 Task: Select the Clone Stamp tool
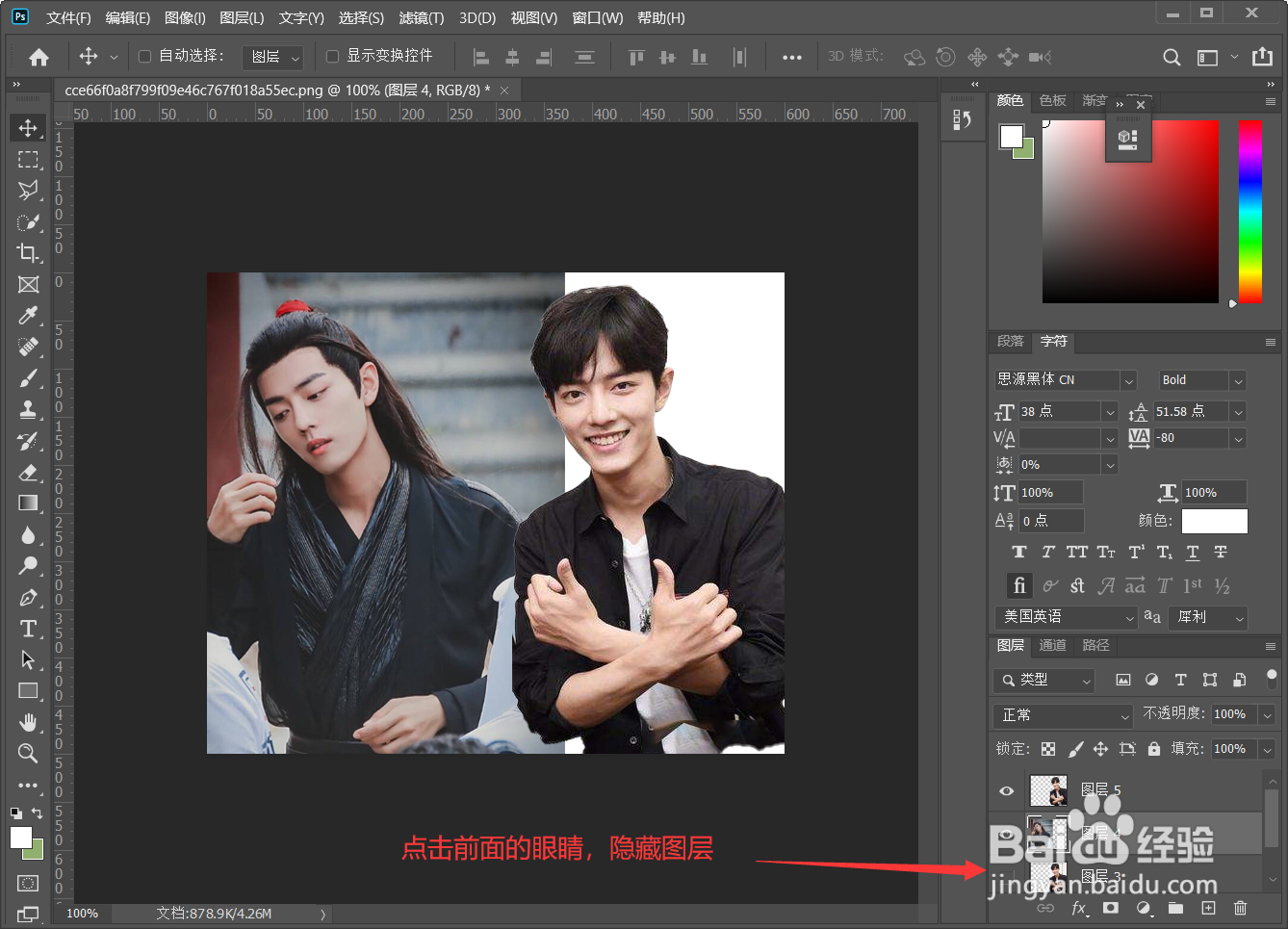pyautogui.click(x=28, y=409)
